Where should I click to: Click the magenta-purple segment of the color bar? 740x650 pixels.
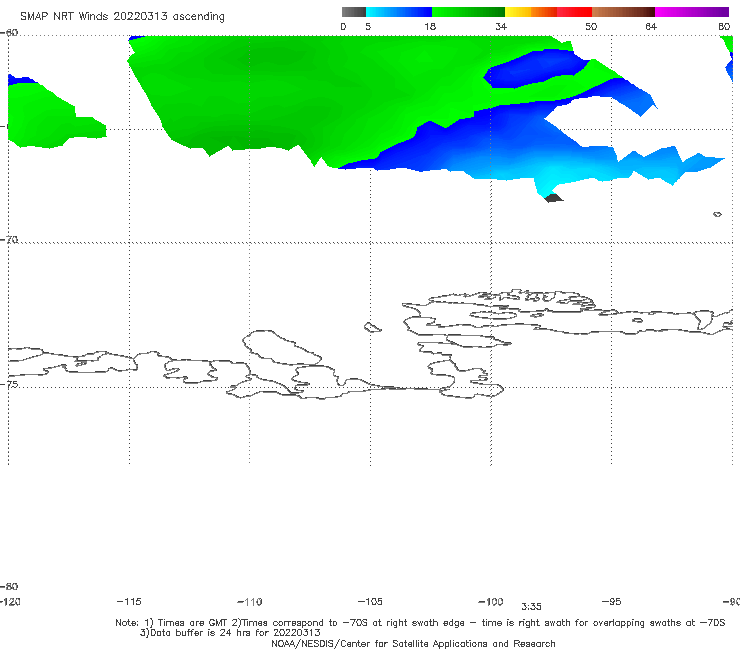(x=692, y=12)
